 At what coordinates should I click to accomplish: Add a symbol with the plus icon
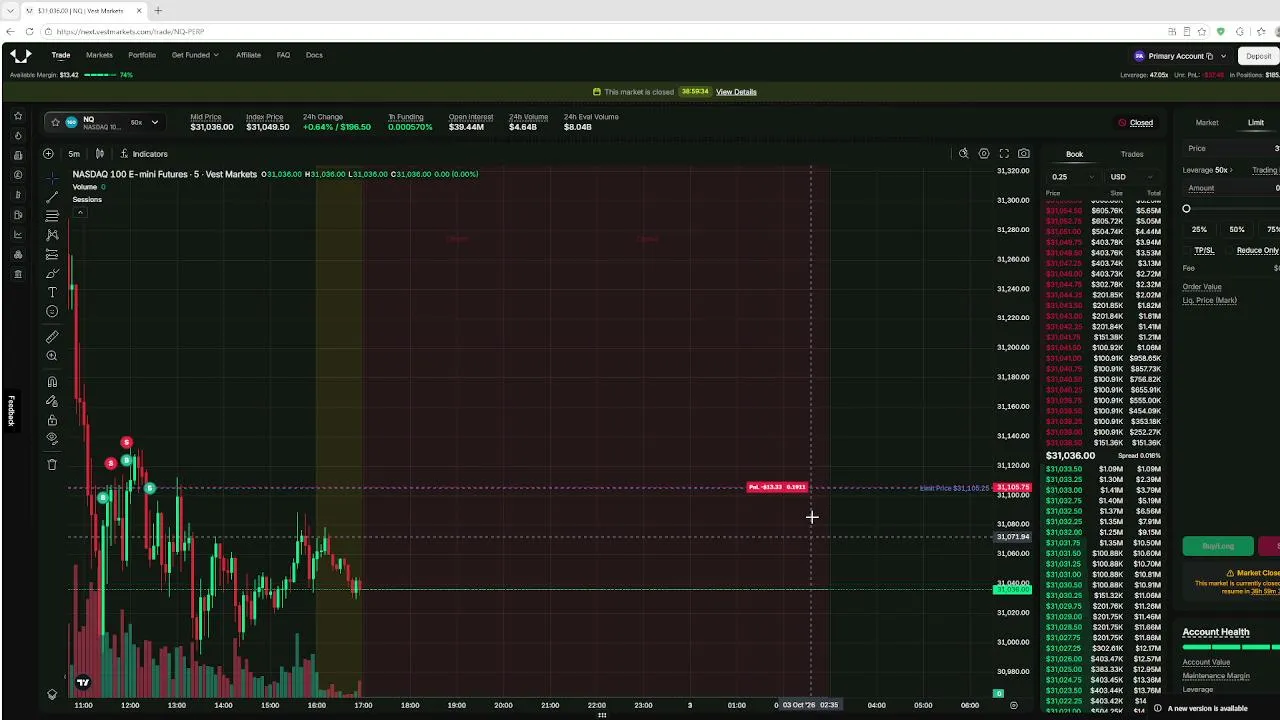(x=48, y=154)
